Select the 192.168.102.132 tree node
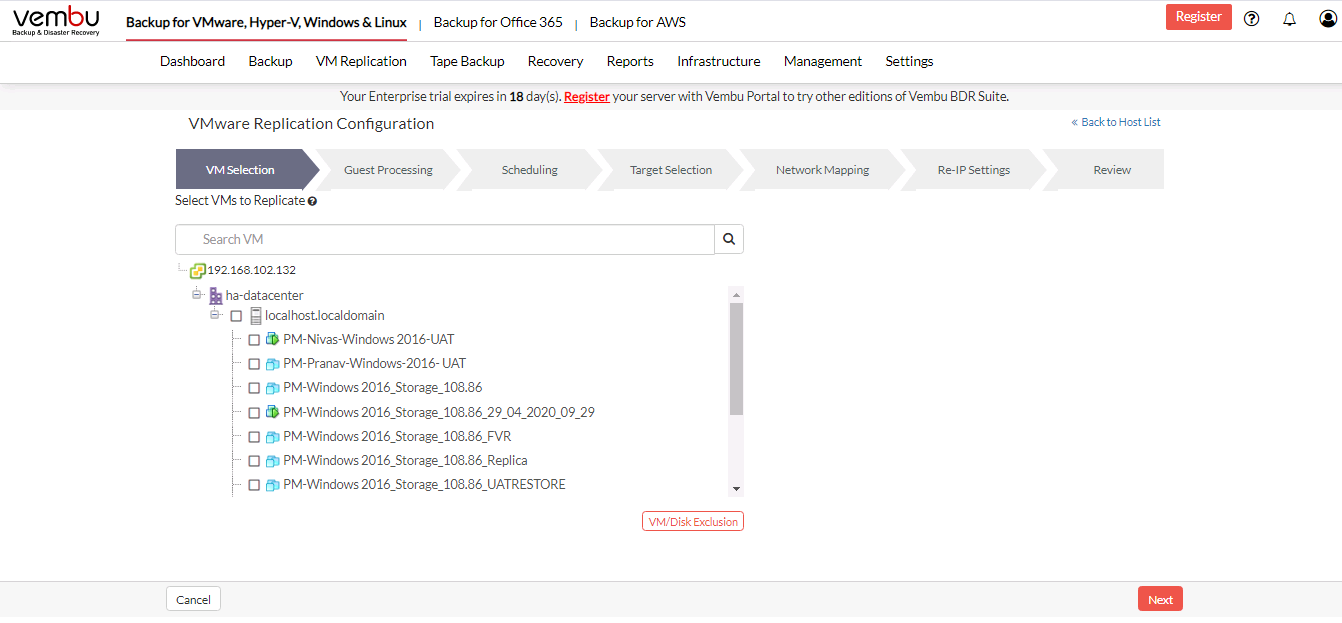Viewport: 1342px width, 623px height. click(x=252, y=270)
